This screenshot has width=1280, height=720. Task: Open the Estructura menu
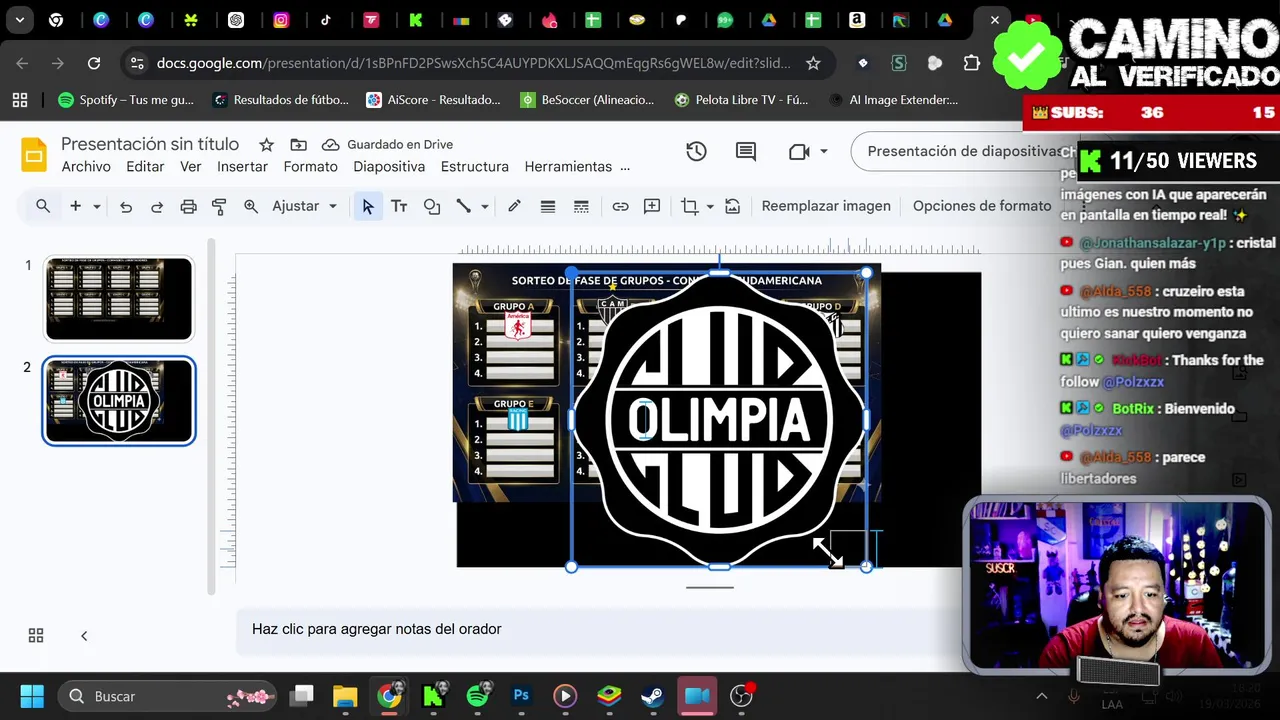475,167
